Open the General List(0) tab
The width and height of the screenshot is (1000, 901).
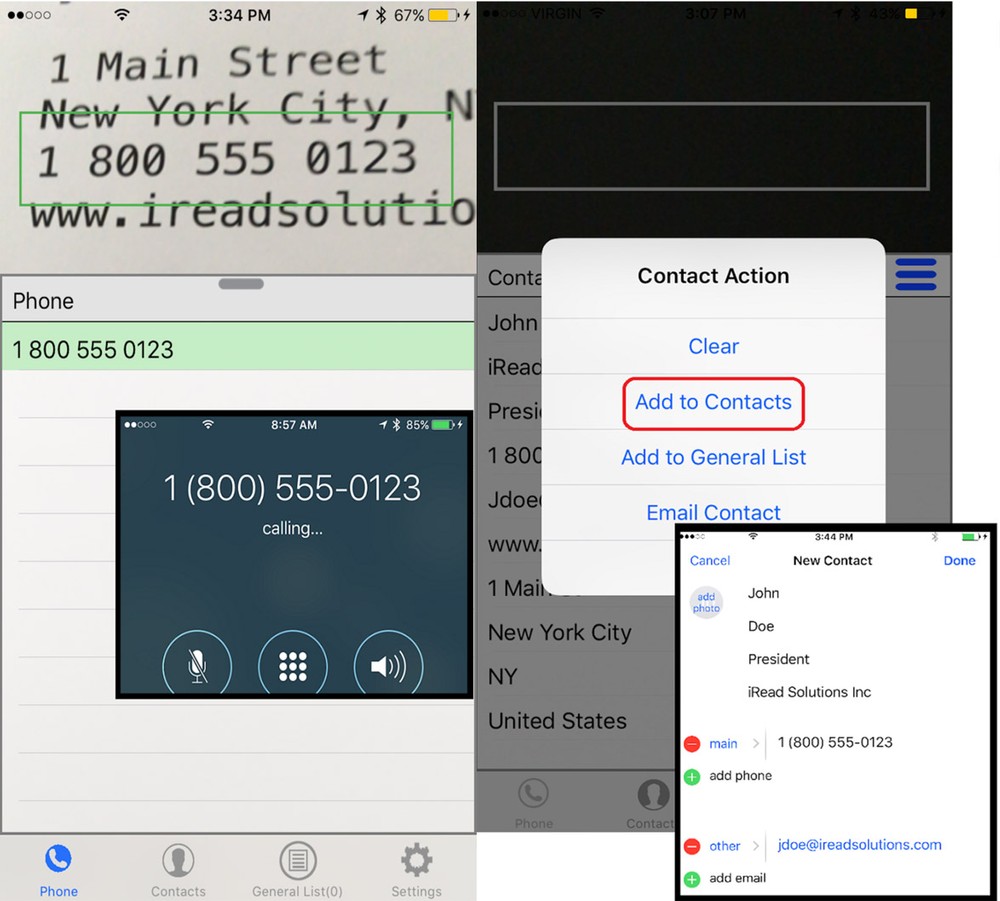pyautogui.click(x=297, y=868)
